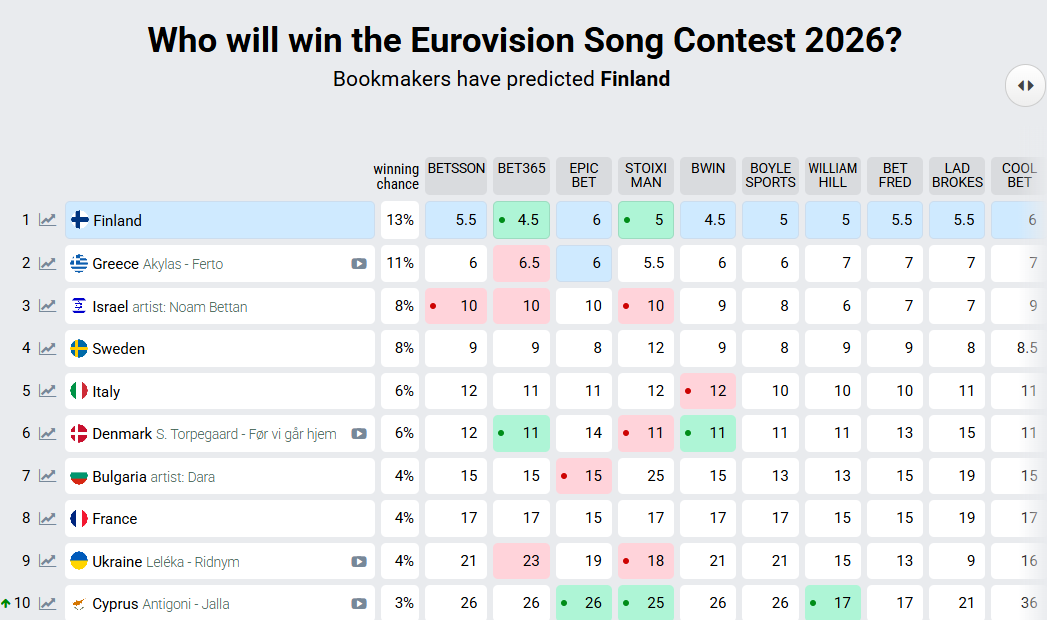Open the Finland country entry
This screenshot has height=620, width=1047.
pyautogui.click(x=118, y=221)
